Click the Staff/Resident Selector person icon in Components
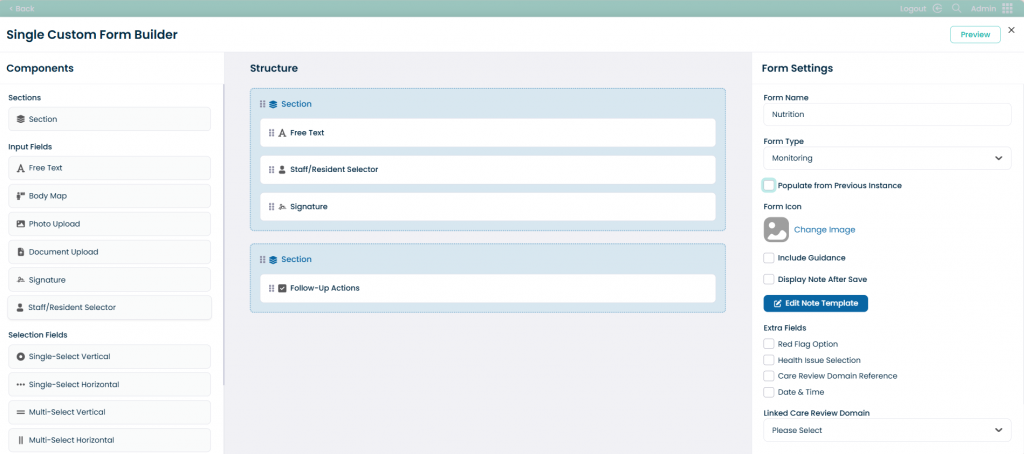1024x454 pixels. 20,308
